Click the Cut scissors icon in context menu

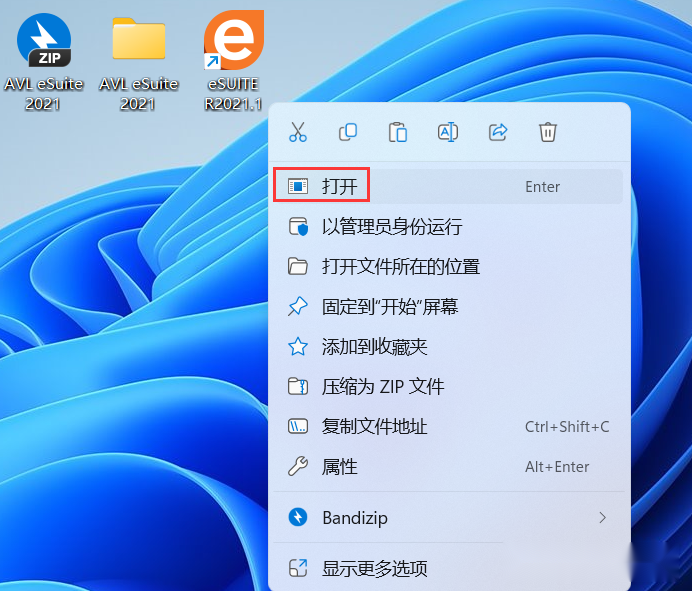tap(298, 132)
